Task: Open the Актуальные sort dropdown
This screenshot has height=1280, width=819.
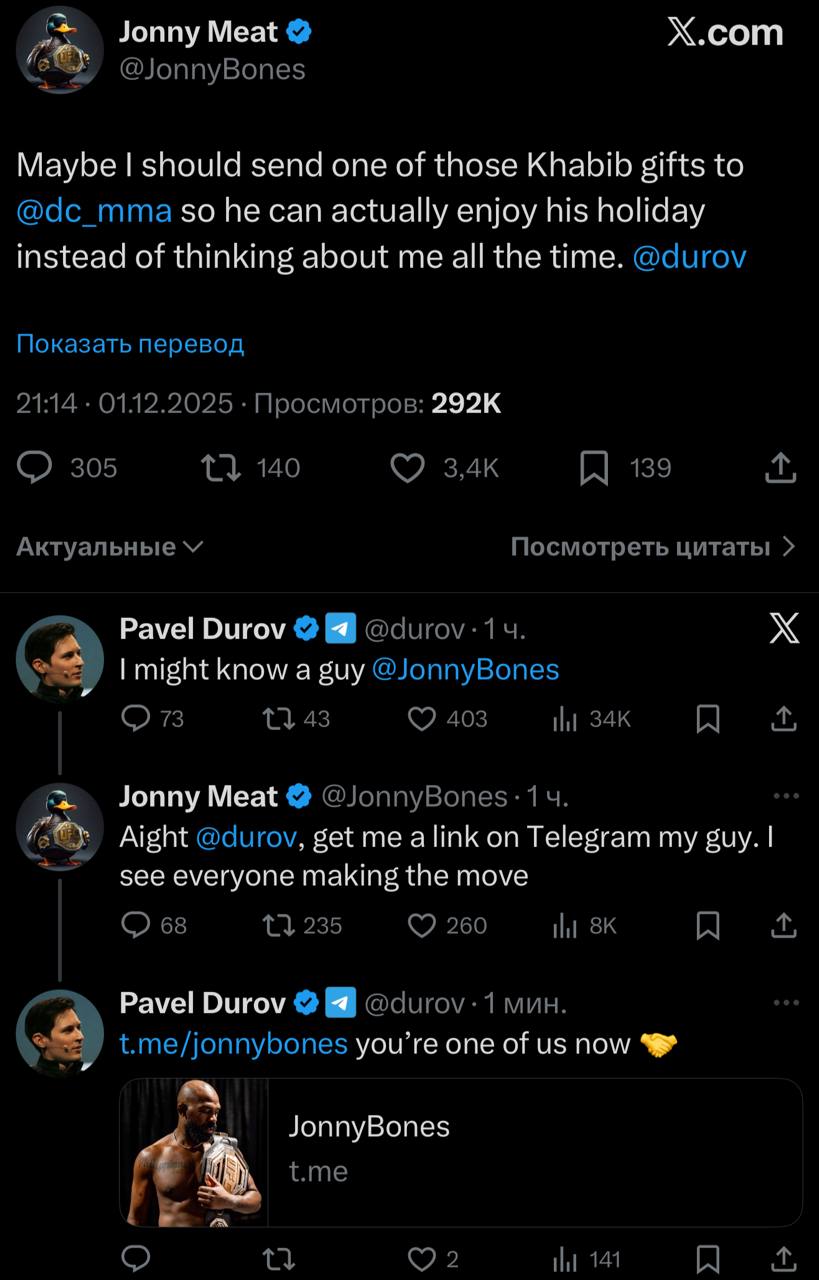Action: [x=110, y=547]
